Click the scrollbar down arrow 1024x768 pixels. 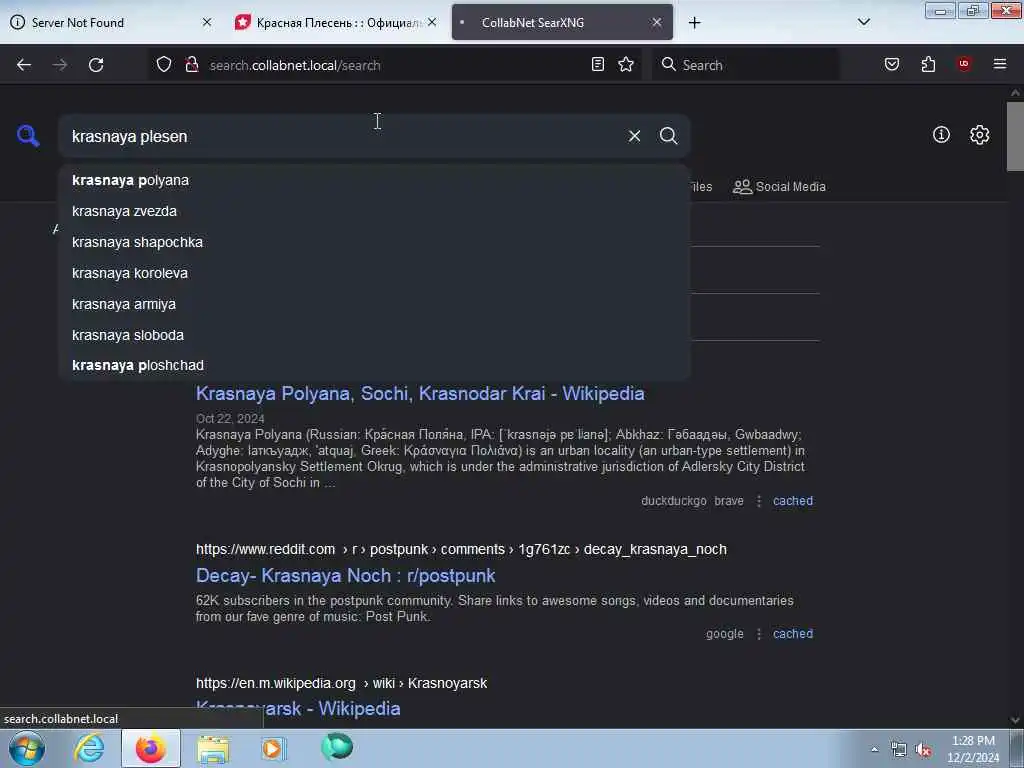tap(1015, 720)
